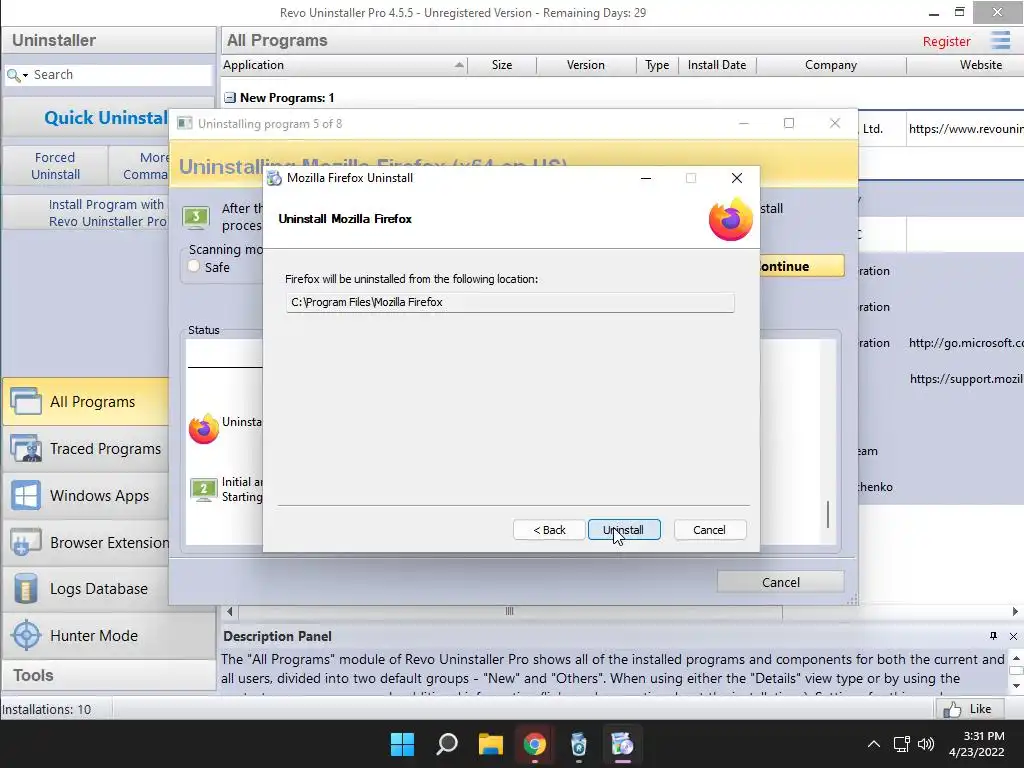
Task: Click the Status list vertical scrollbar thumb
Action: click(828, 514)
